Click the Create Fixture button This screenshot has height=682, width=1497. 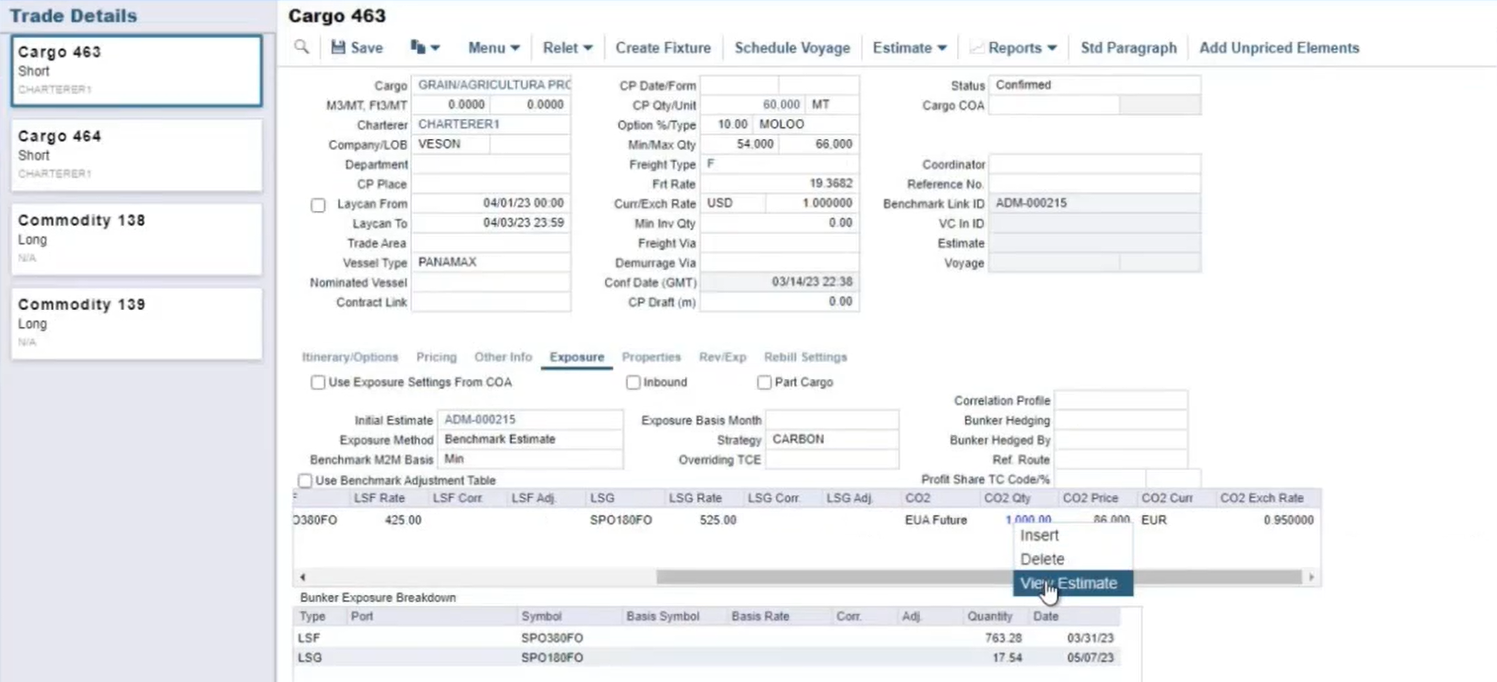click(x=663, y=48)
